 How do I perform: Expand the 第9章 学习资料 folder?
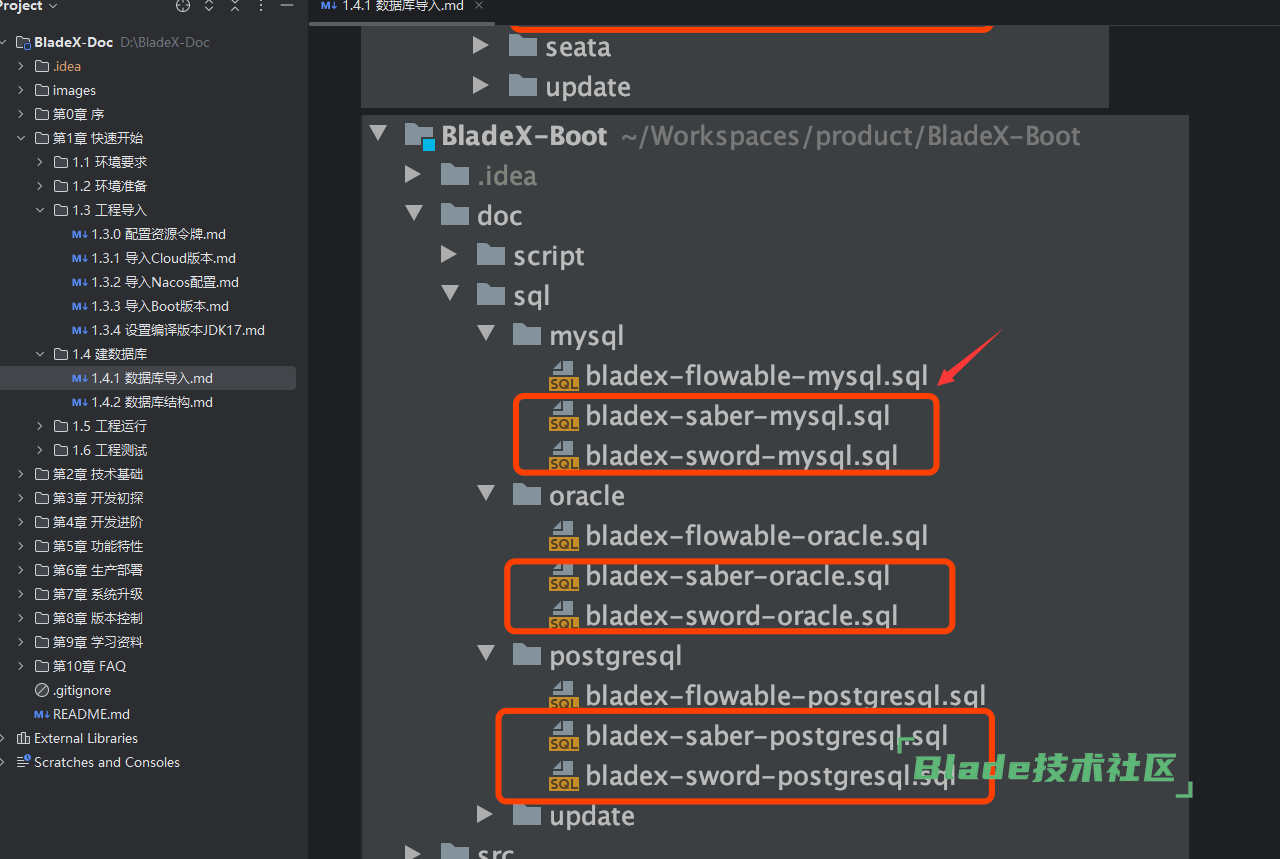21,642
